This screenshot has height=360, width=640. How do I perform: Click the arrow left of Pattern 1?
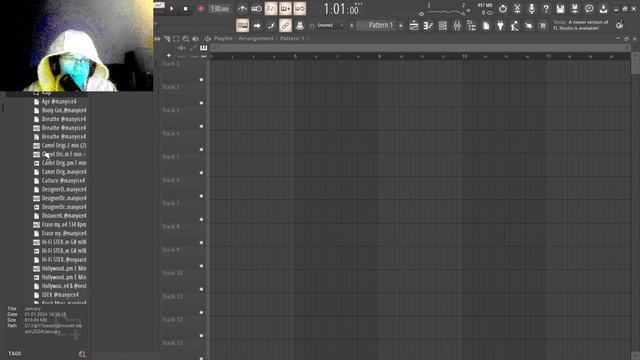(x=351, y=26)
